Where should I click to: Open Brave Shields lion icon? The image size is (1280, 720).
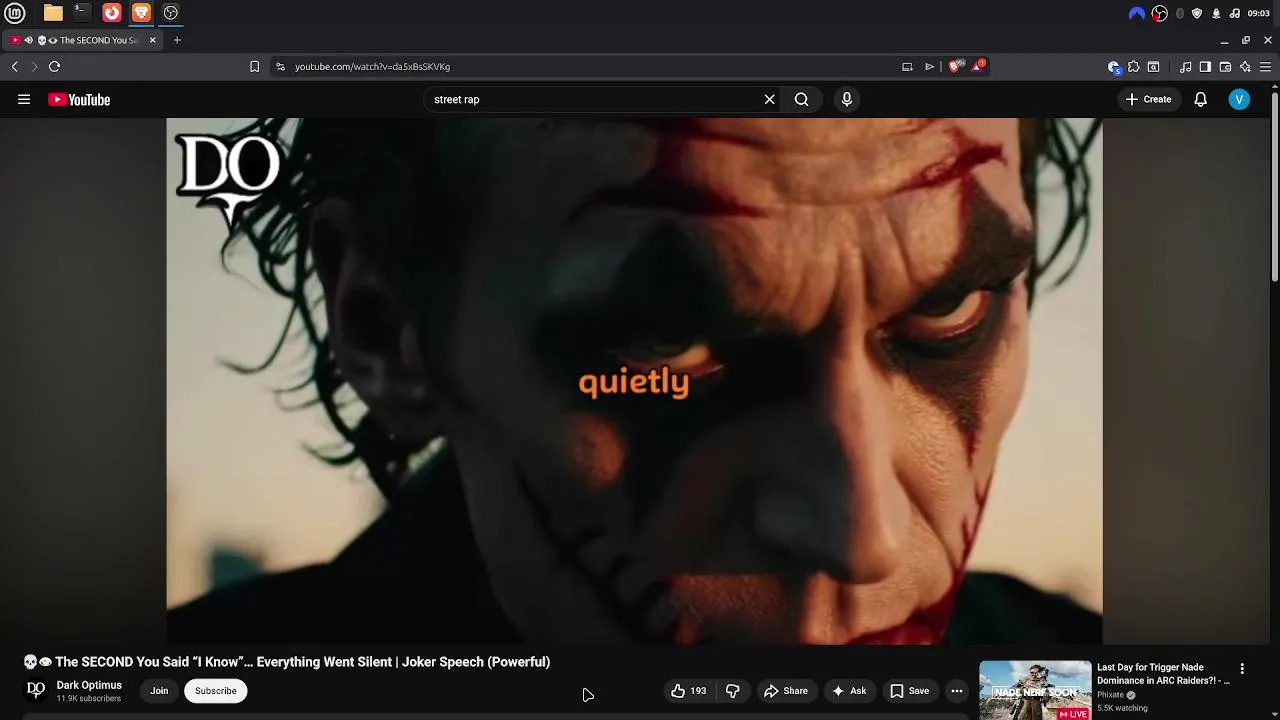point(956,66)
